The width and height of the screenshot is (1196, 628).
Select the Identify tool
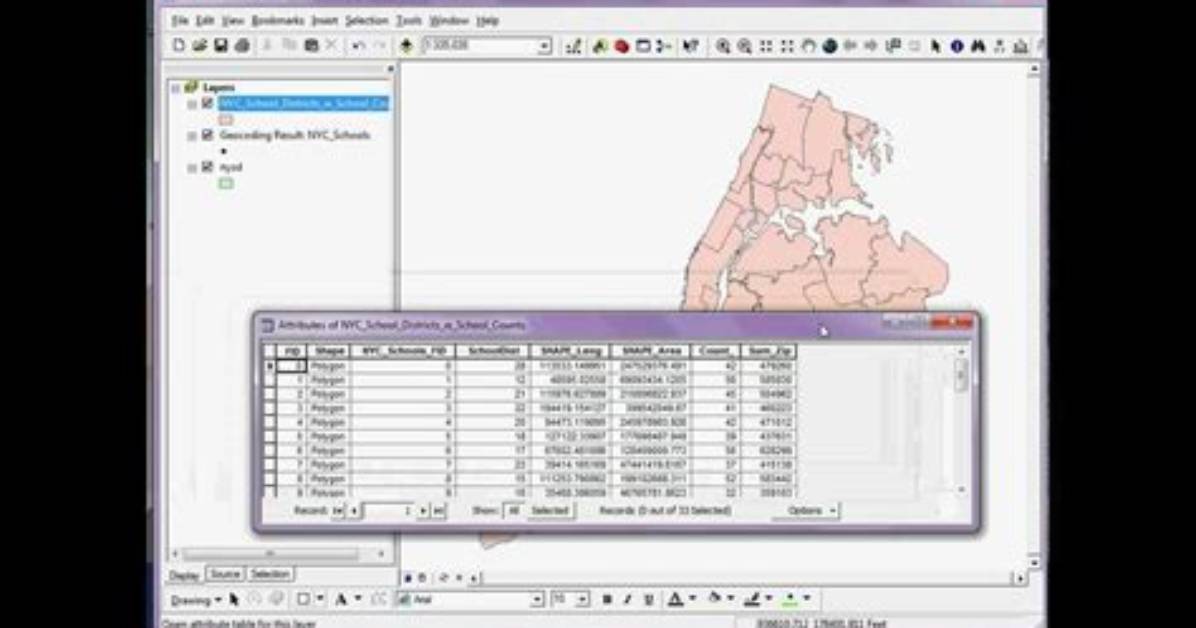[x=956, y=47]
